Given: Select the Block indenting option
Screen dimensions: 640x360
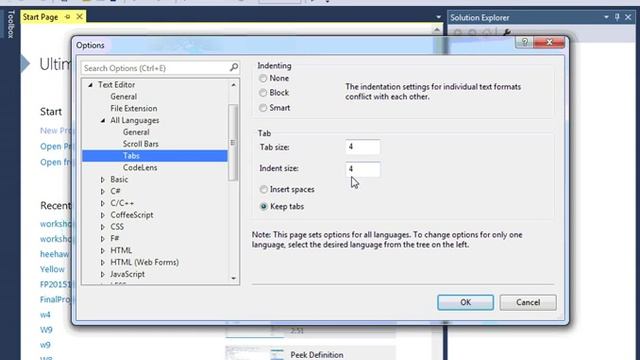Looking at the screenshot, I should 263,93.
